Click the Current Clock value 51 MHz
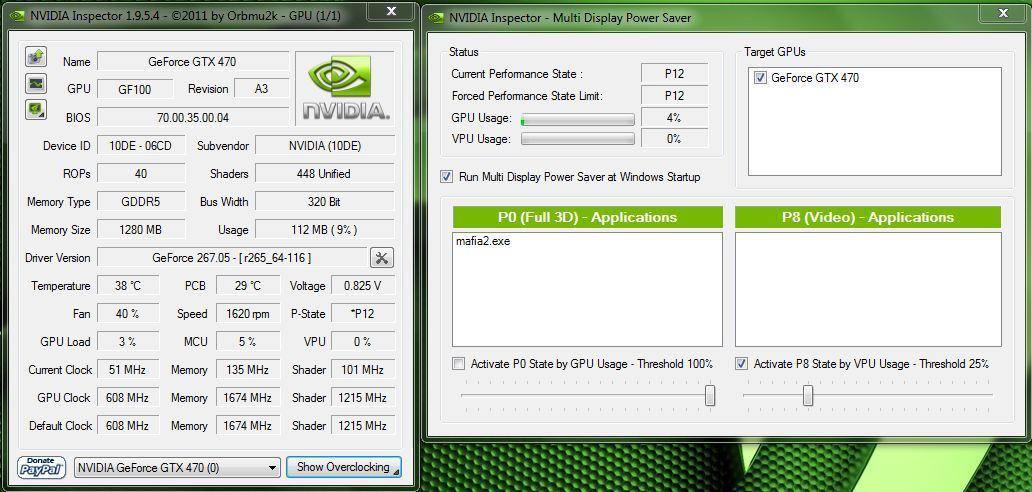 (128, 370)
